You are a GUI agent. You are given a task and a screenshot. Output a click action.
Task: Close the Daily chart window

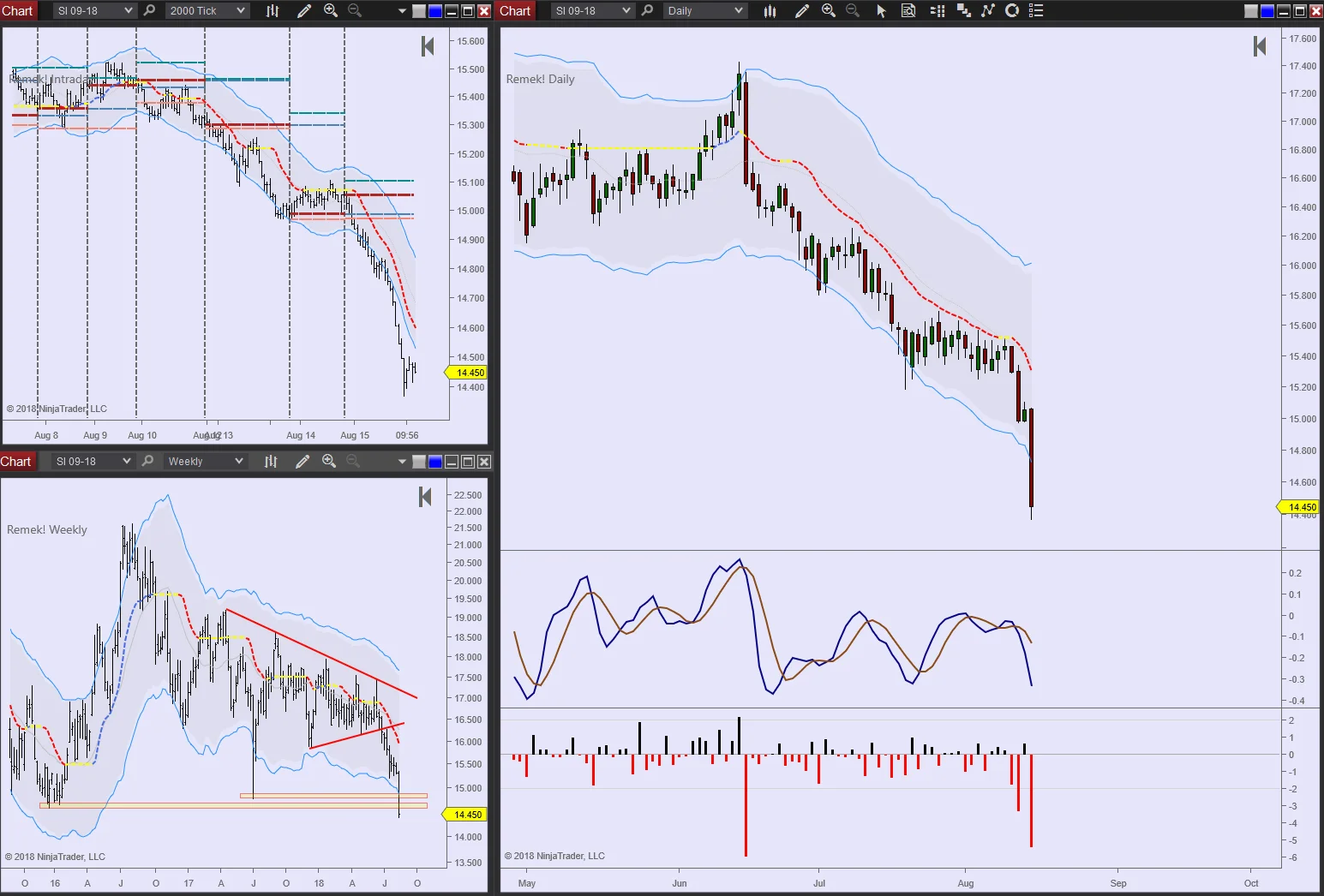tap(1315, 11)
